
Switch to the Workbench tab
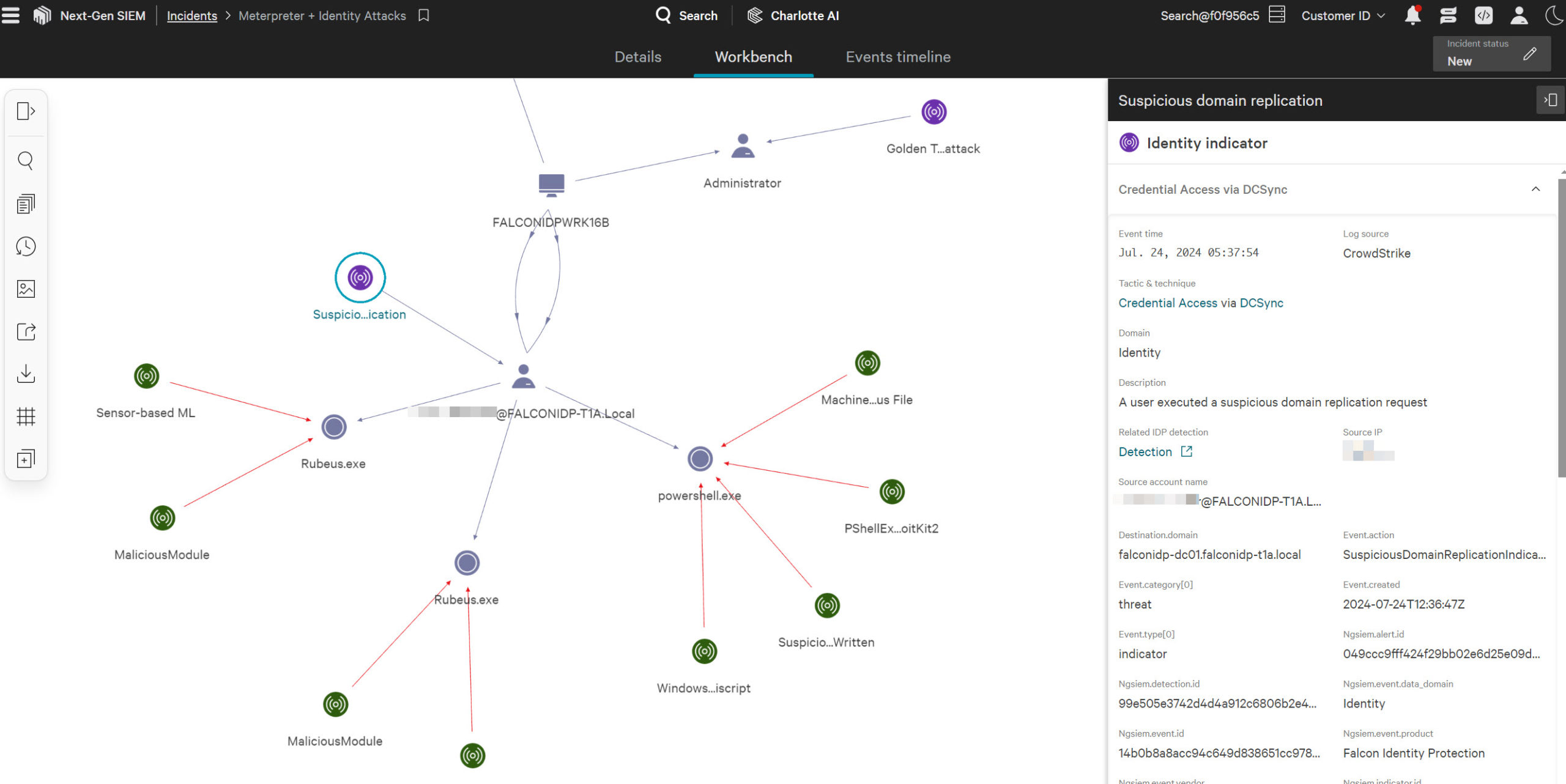[753, 57]
